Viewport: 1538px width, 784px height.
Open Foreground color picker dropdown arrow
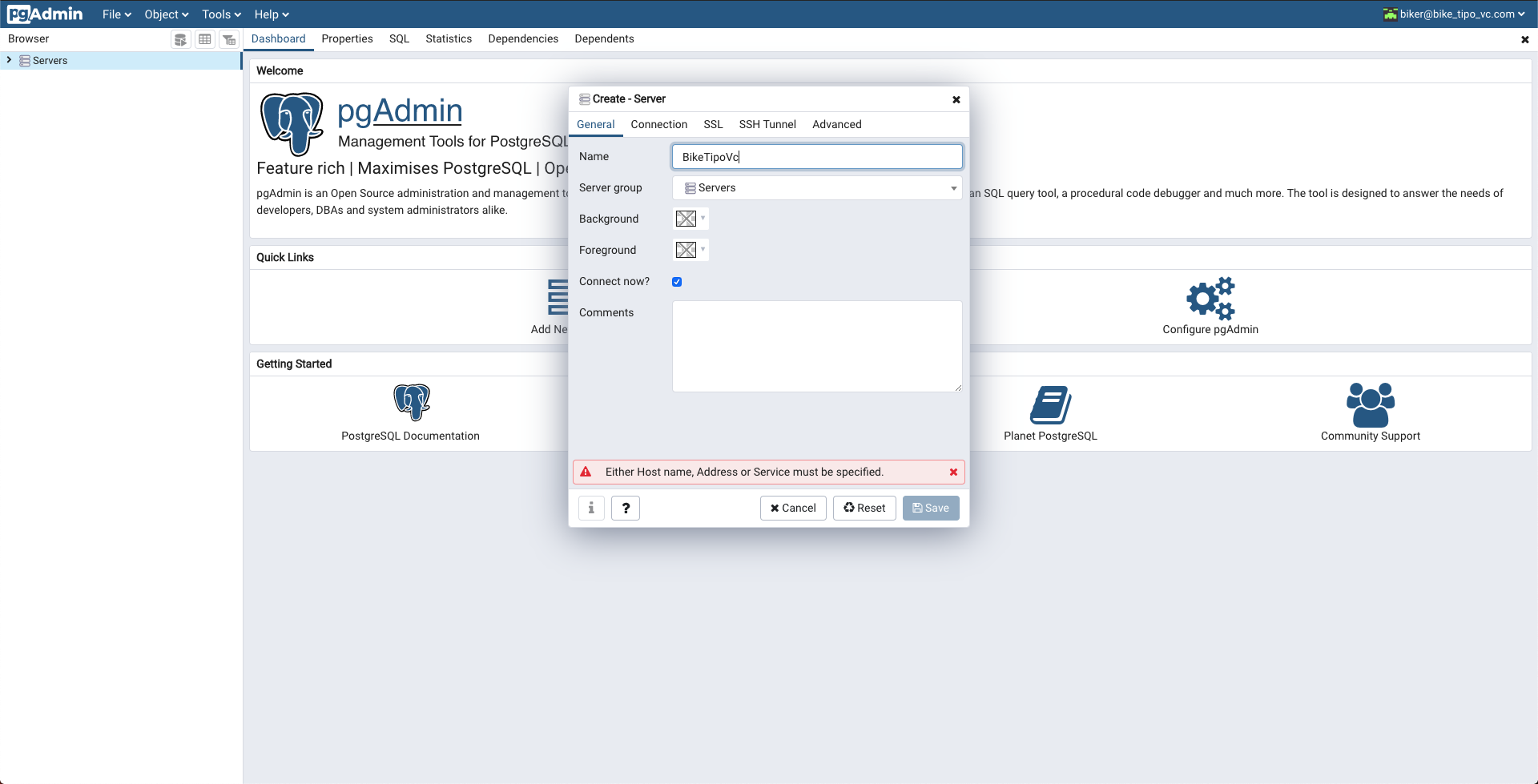[703, 249]
